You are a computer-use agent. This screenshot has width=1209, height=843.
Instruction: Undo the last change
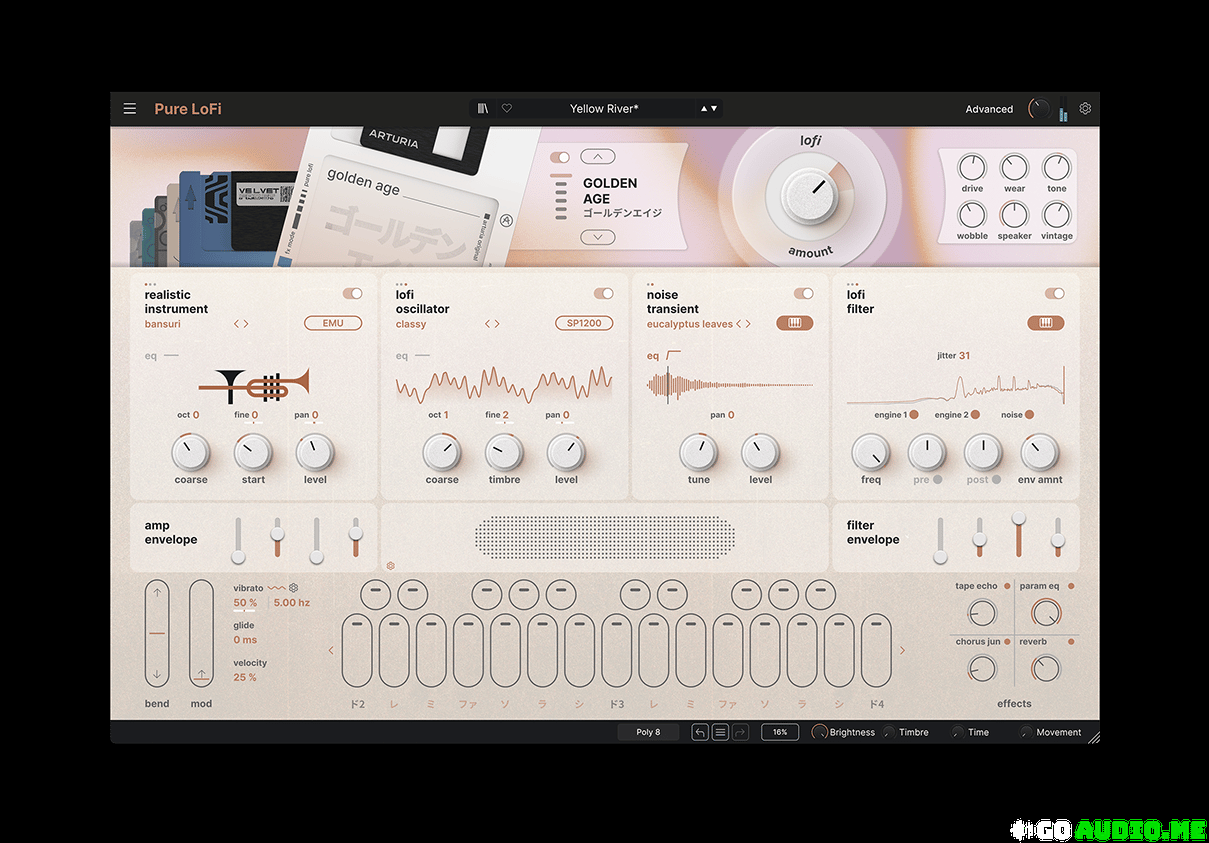[700, 732]
